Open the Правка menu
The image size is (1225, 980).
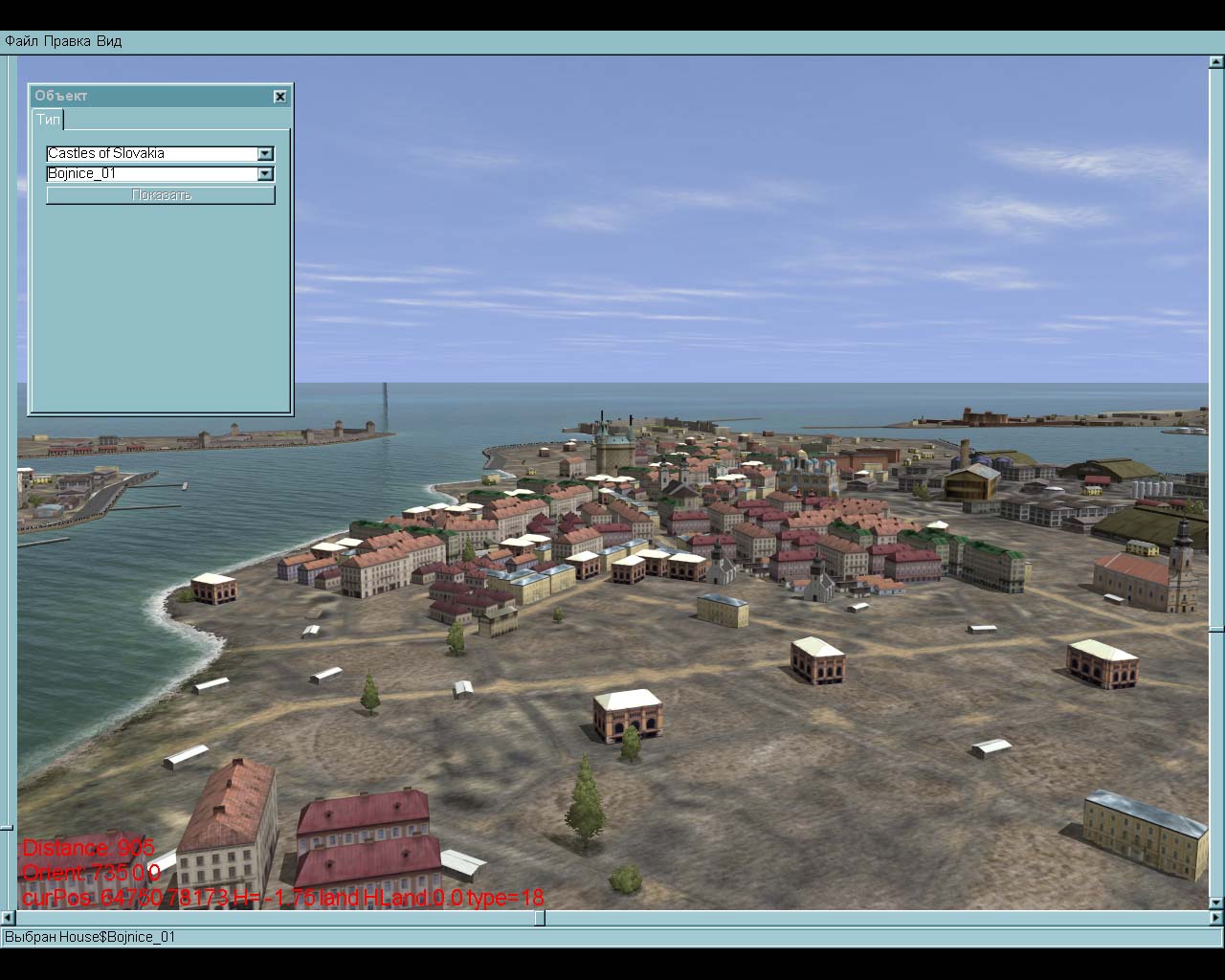(x=67, y=41)
